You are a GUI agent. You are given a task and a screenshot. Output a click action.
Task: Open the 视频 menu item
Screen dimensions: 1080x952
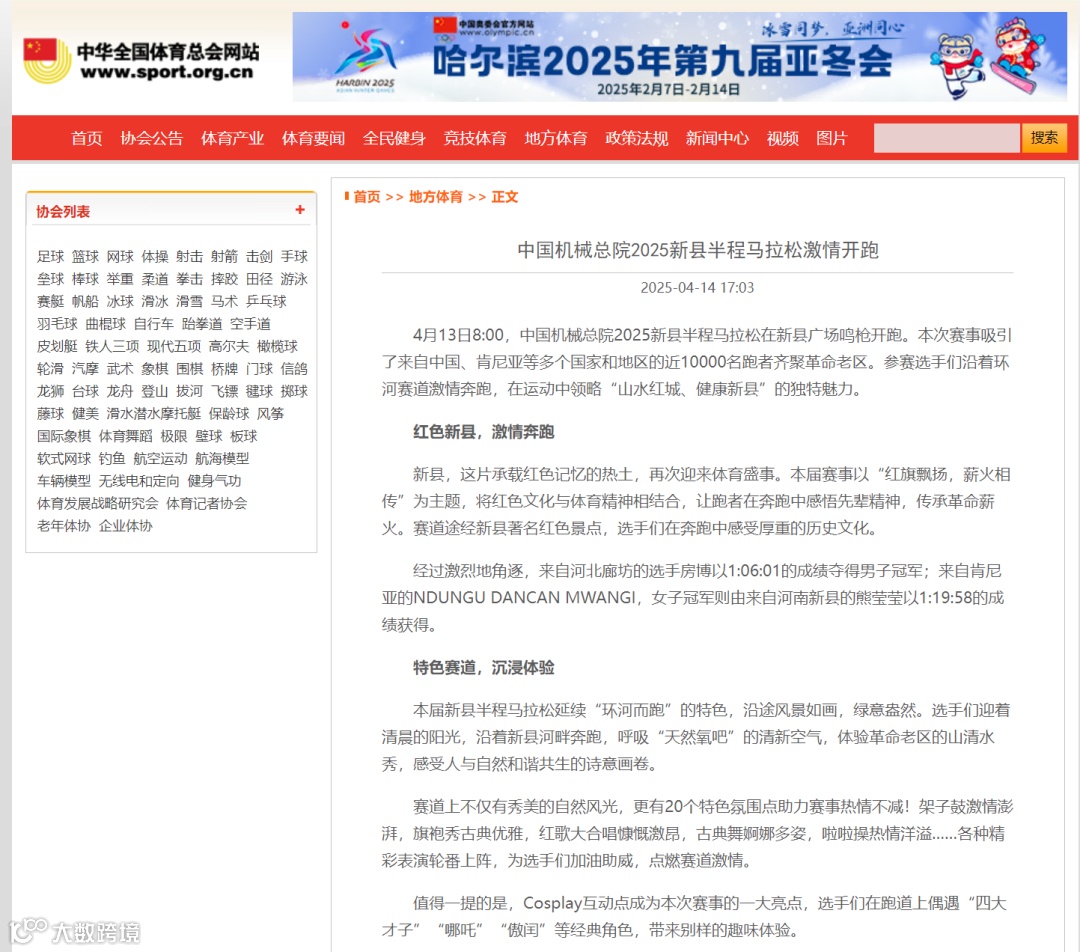coord(782,138)
